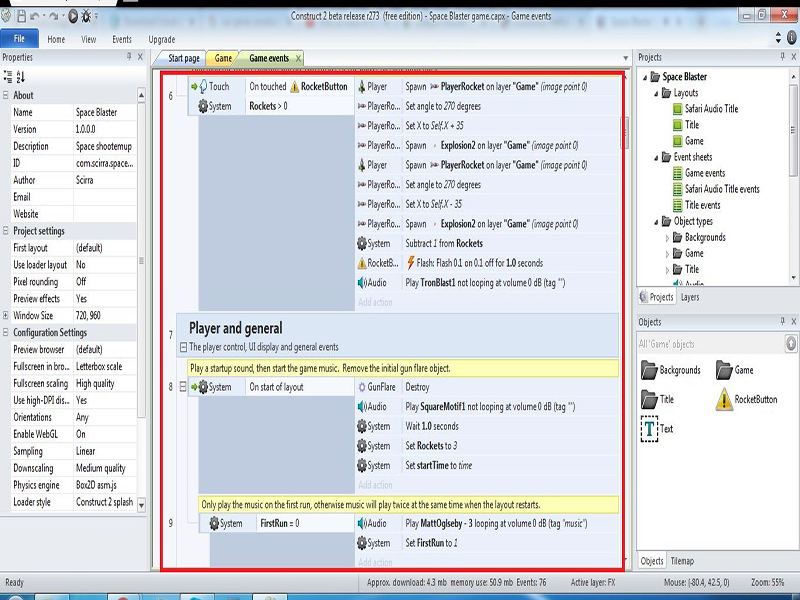Close the Projects panel
Viewport: 800px width, 600px height.
794,57
